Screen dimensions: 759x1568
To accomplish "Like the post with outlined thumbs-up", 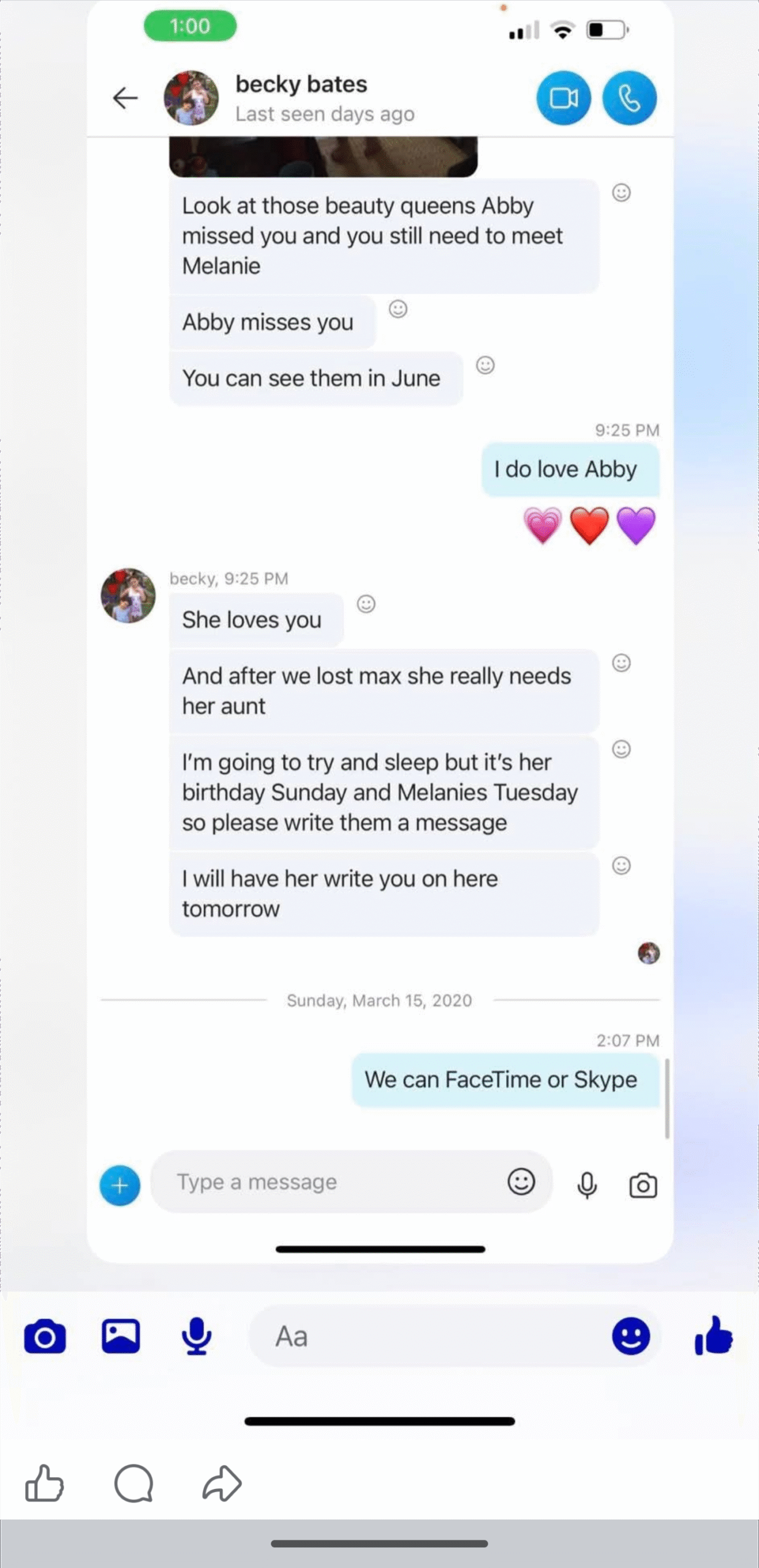I will click(45, 1483).
